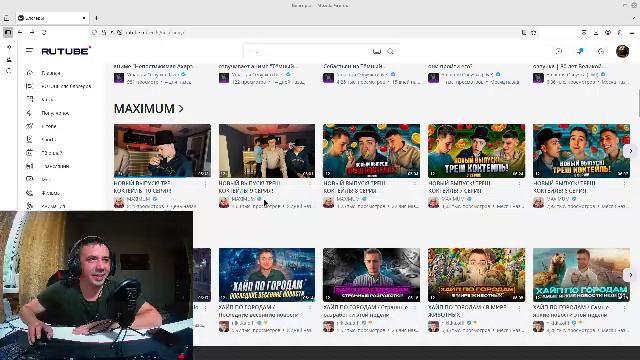Open thumbnail with three people at bar
This screenshot has width=640, height=360.
pos(267,151)
